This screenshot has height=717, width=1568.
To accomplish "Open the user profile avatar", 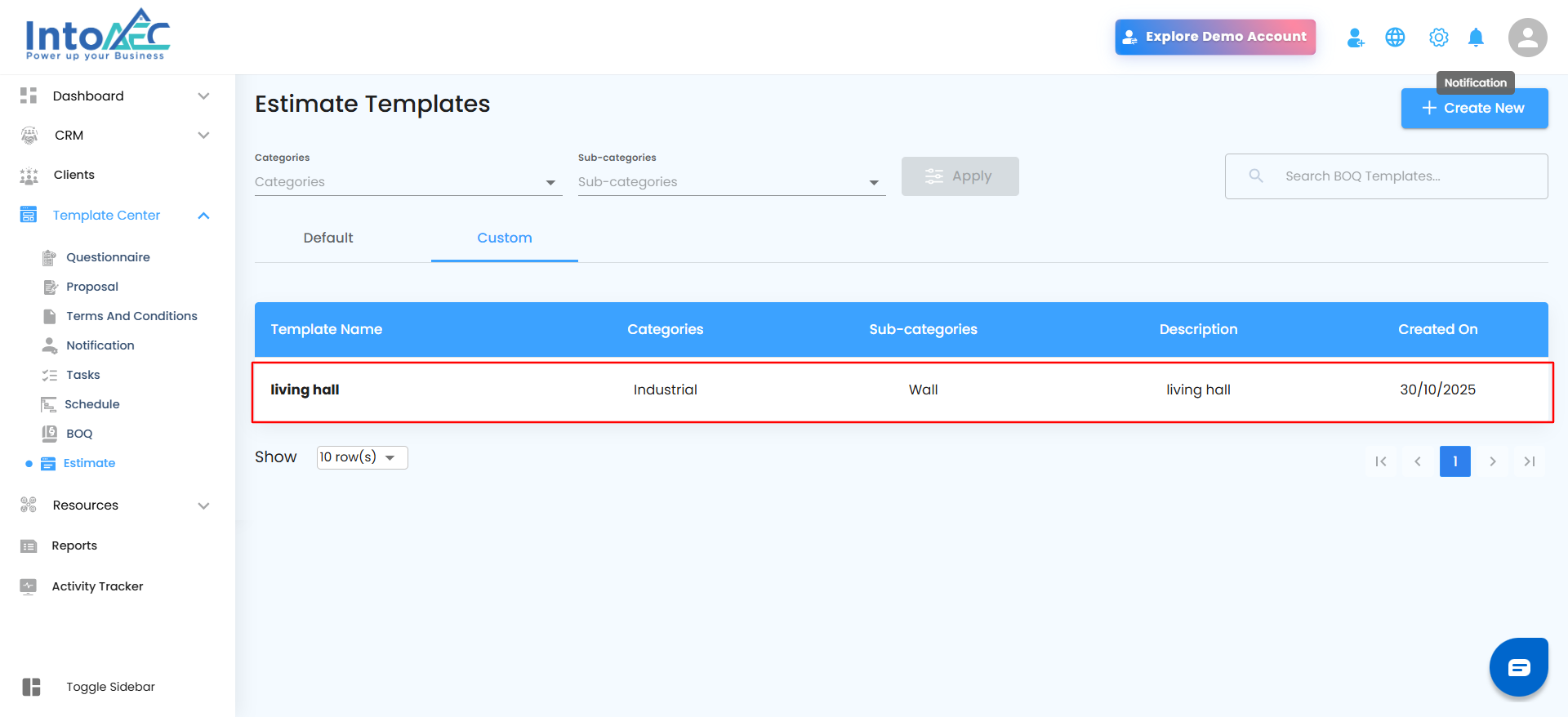I will pos(1527,38).
